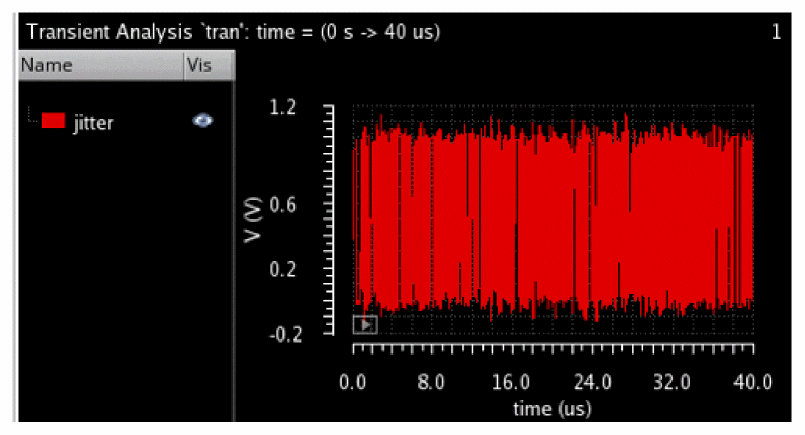Toggle visibility eye for jitter signal

coord(203,121)
